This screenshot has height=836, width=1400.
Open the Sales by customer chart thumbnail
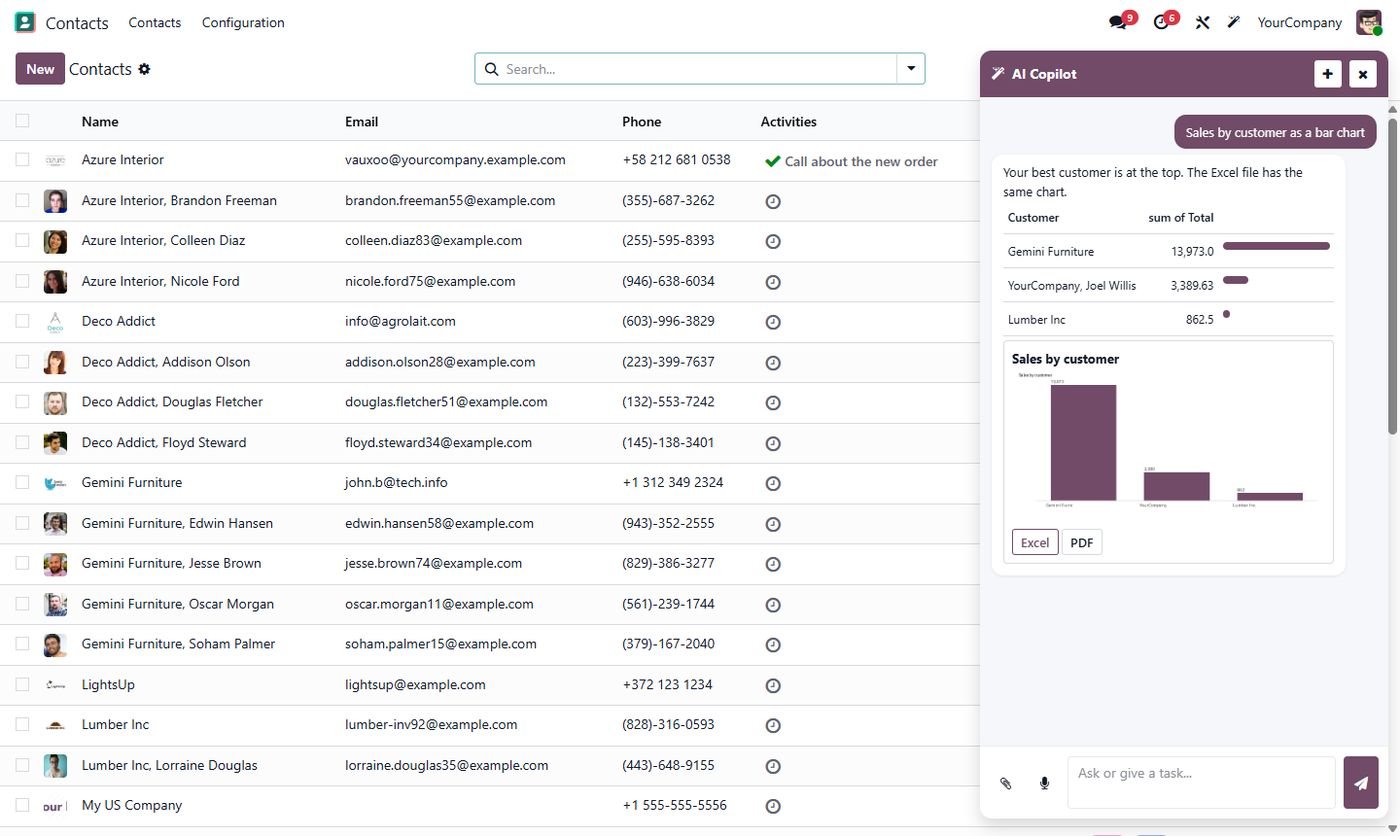pos(1168,439)
